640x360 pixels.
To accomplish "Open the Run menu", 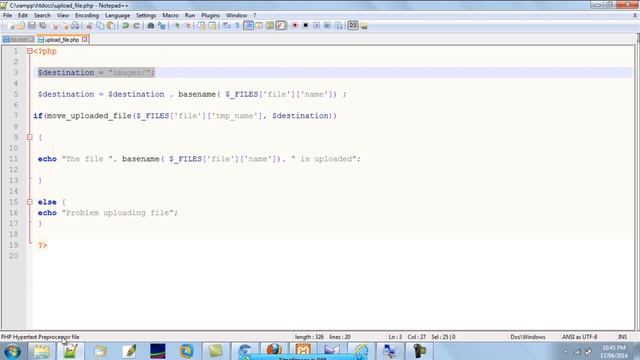I will (190, 15).
